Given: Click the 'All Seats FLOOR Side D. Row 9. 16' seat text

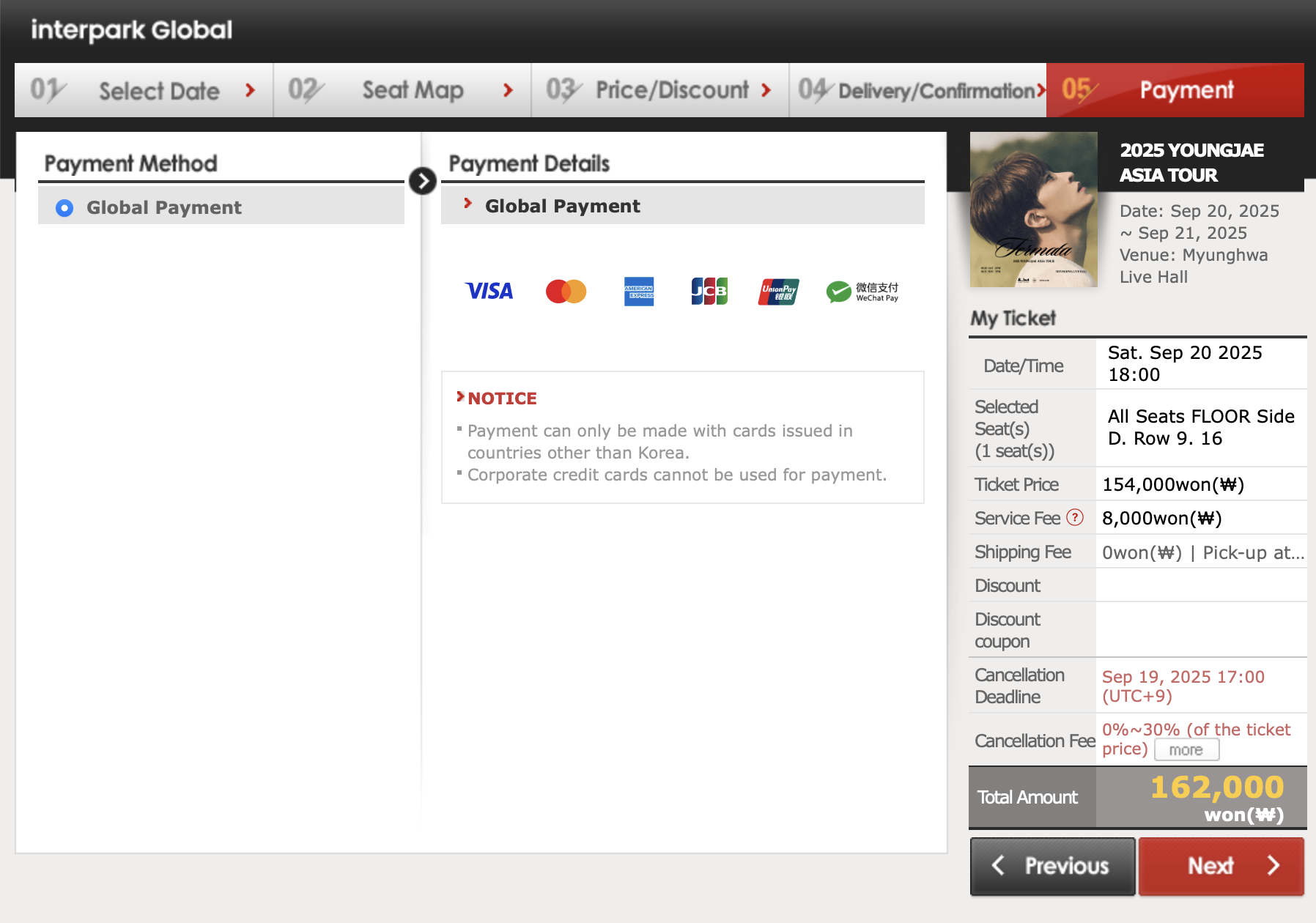Looking at the screenshot, I should pyautogui.click(x=1201, y=427).
